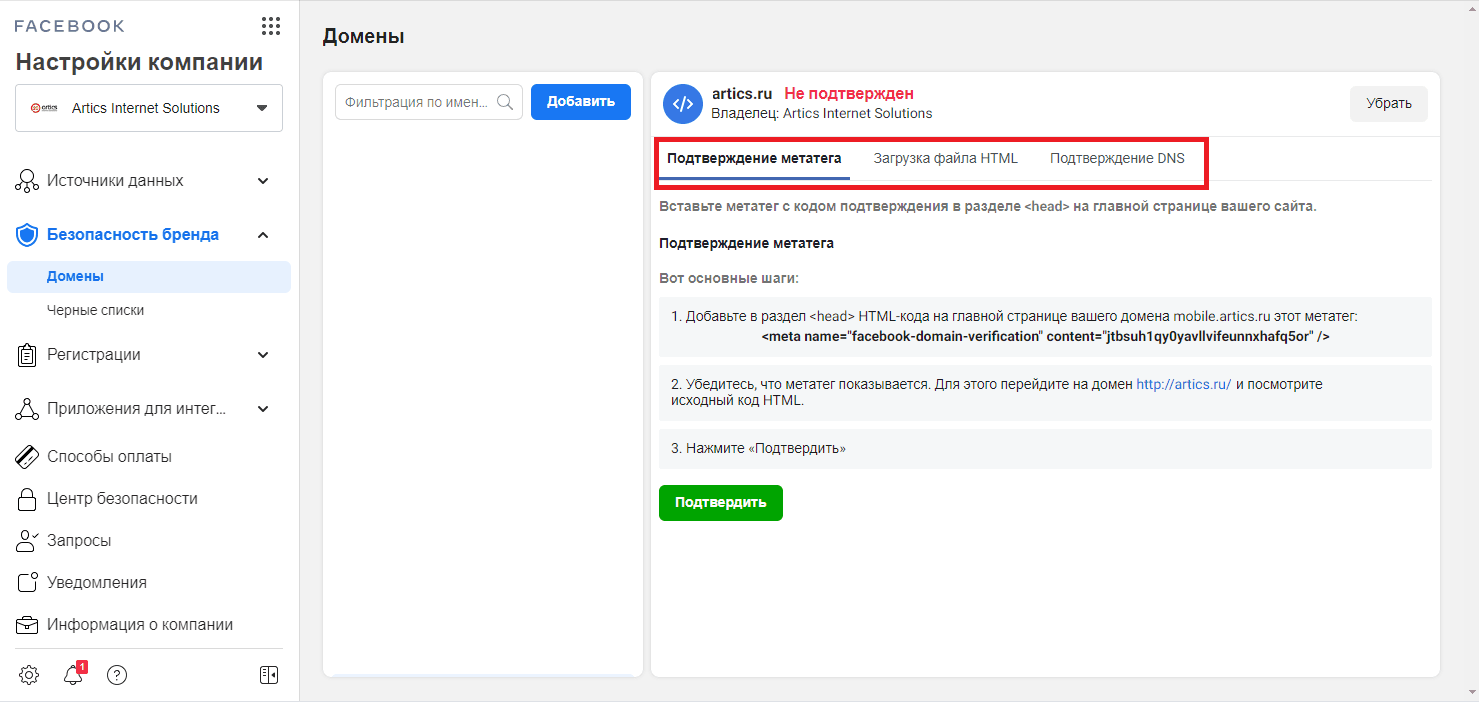Click the Домены page heading
The width and height of the screenshot is (1479, 702).
coord(363,37)
